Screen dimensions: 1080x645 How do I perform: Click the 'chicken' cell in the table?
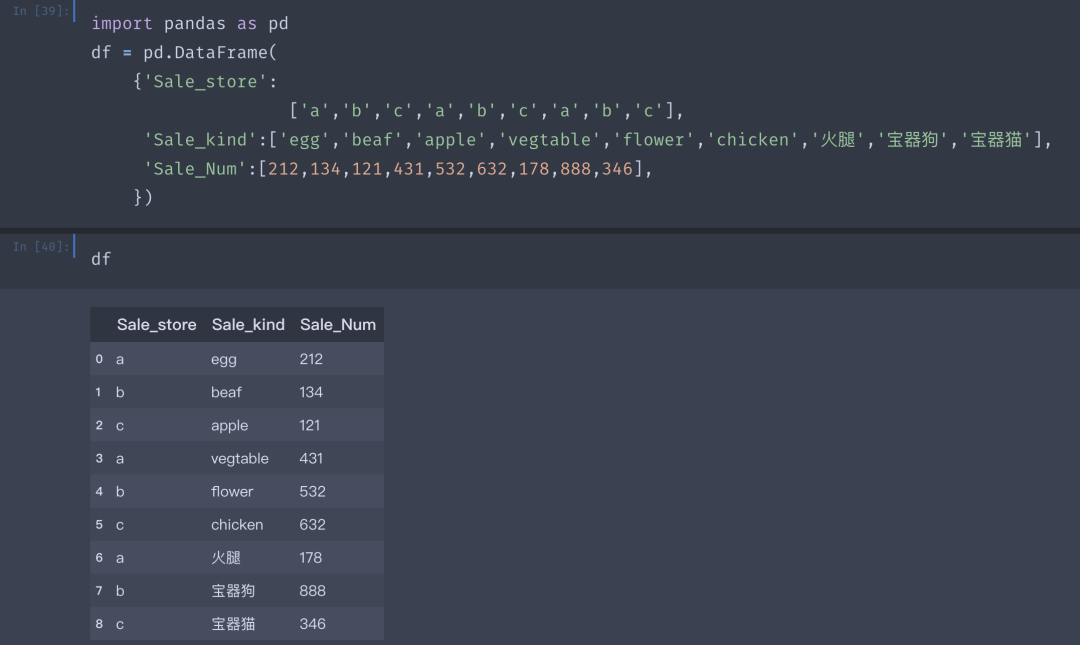pyautogui.click(x=237, y=524)
